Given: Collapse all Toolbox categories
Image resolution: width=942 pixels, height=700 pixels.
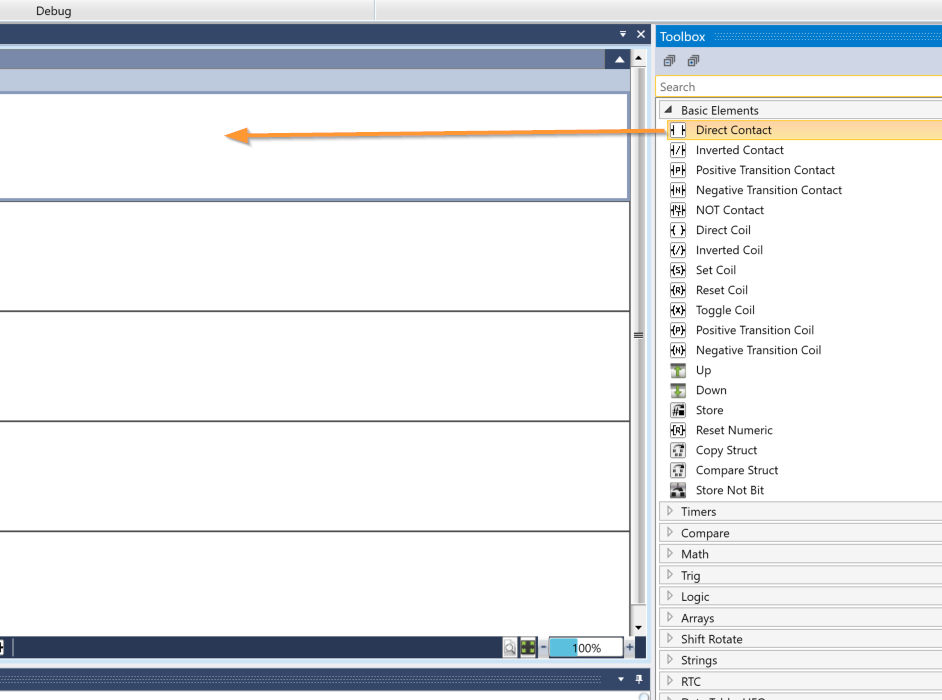Looking at the screenshot, I should point(670,61).
